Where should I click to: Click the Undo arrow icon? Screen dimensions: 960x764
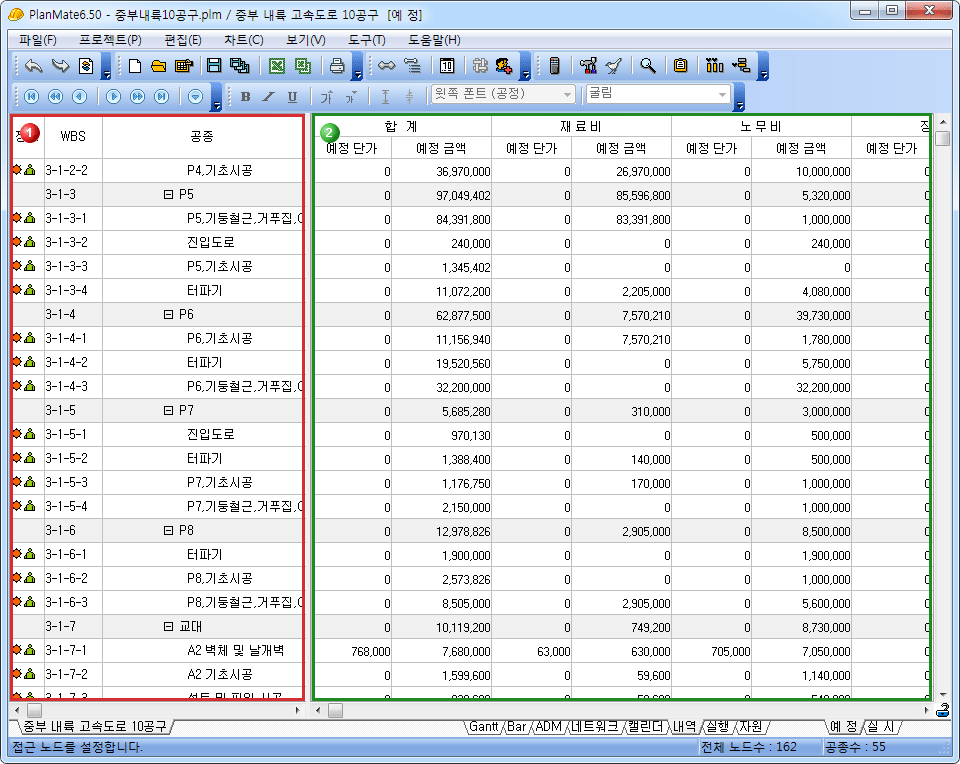click(x=34, y=66)
